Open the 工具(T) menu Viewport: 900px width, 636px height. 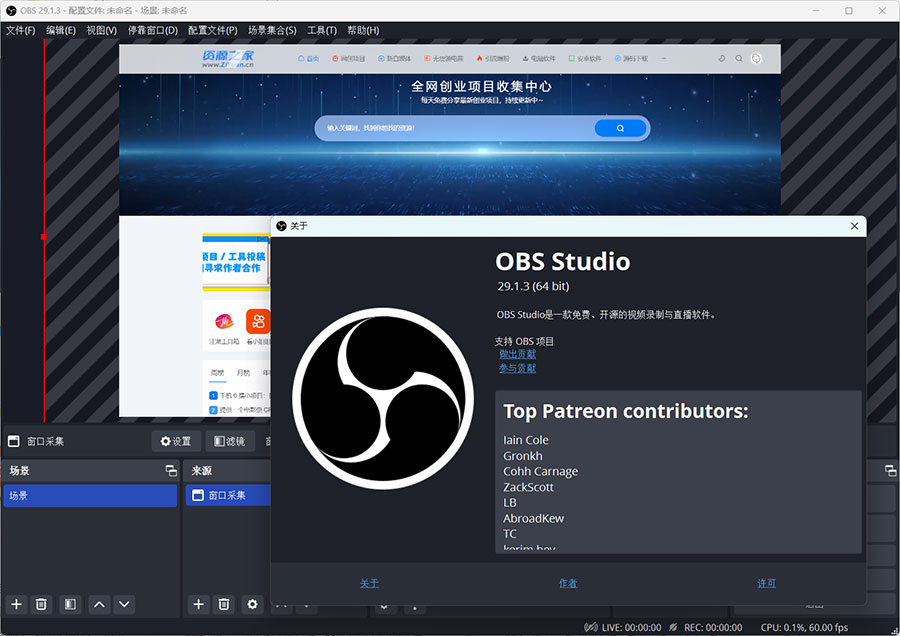click(x=320, y=30)
